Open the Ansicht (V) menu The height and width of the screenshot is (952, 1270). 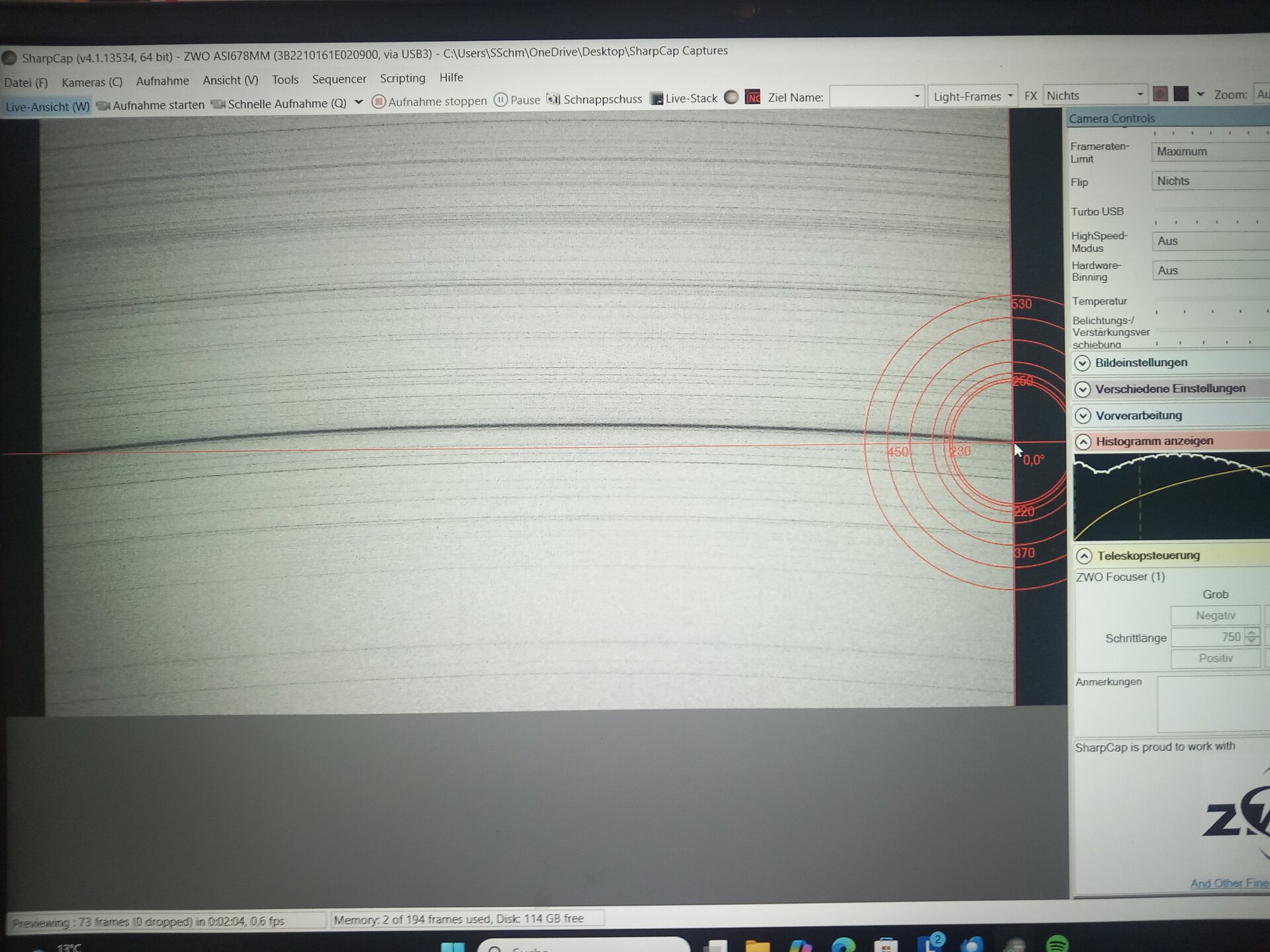230,80
